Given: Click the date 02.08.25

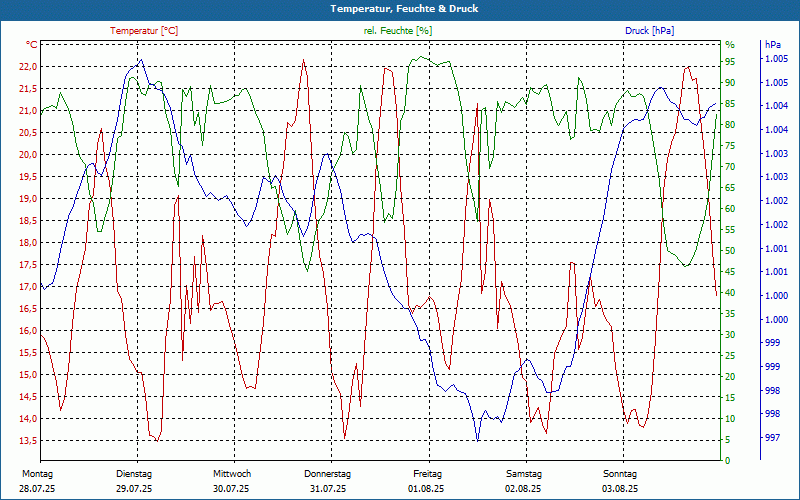Looking at the screenshot, I should click(x=523, y=489).
